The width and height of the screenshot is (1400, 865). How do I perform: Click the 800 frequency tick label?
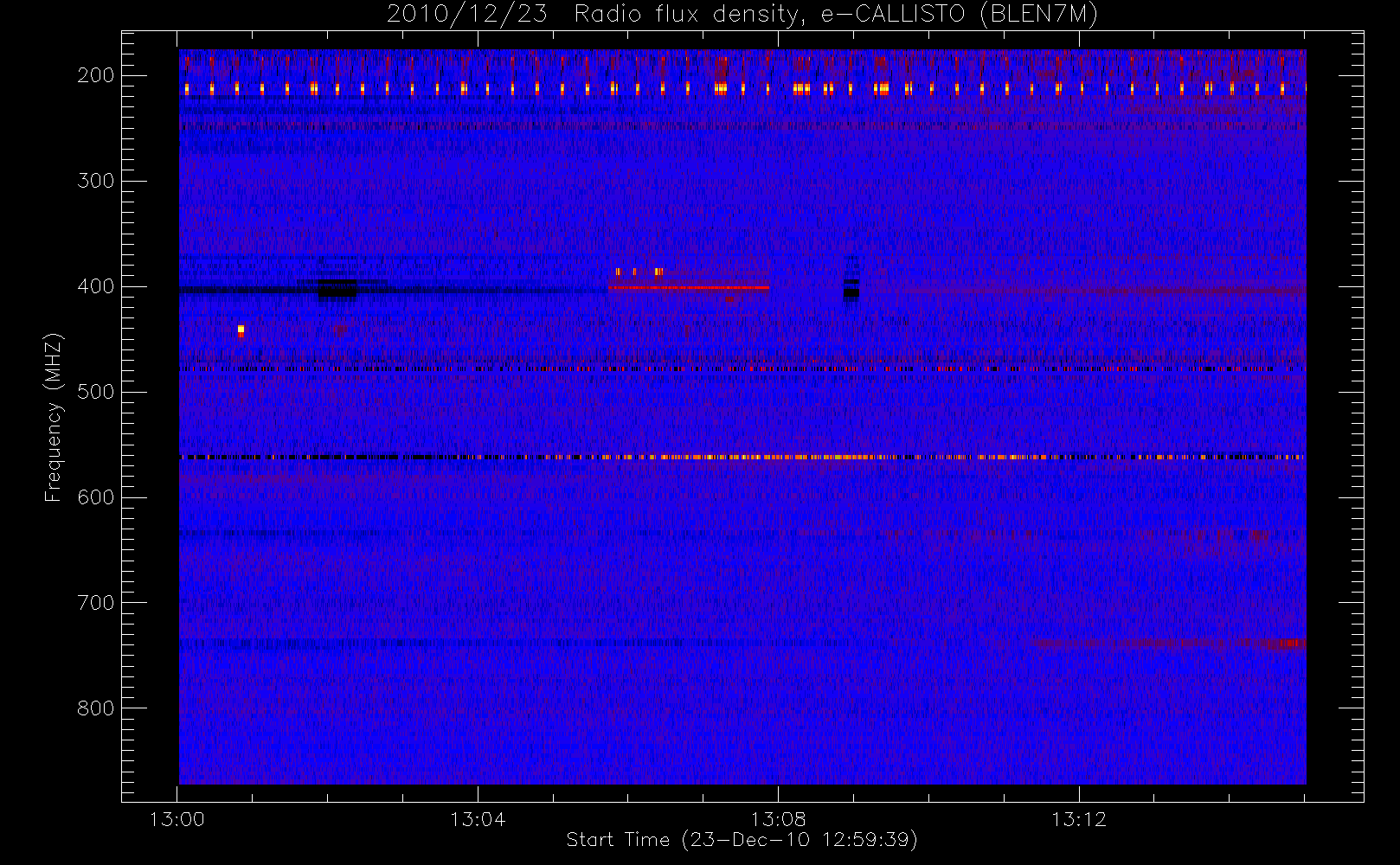pos(96,708)
